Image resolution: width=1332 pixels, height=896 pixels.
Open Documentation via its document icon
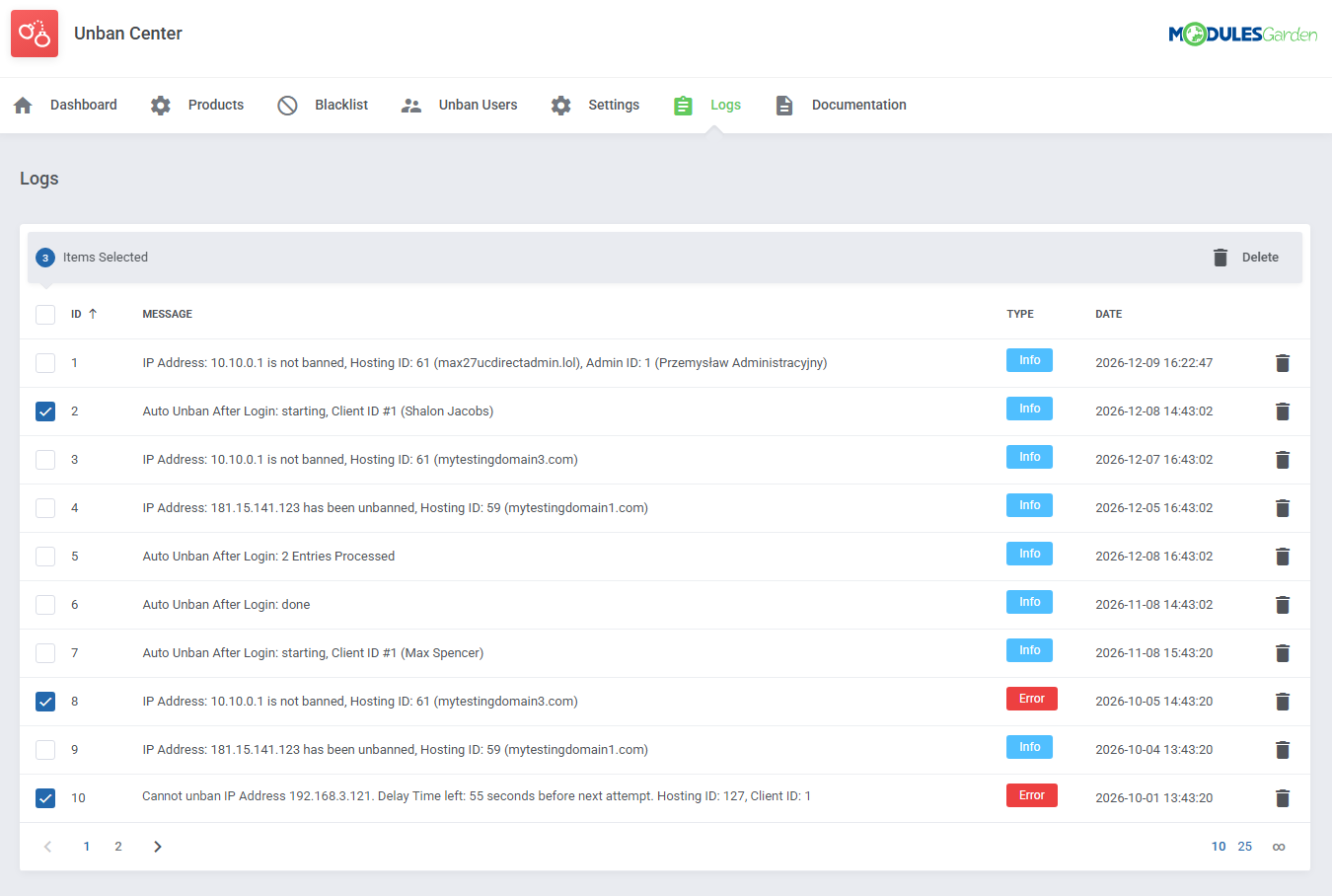point(784,104)
